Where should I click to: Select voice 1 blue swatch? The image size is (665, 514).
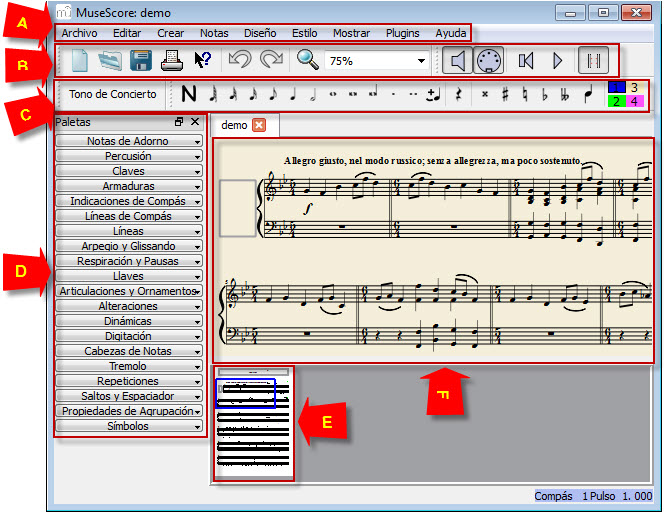point(616,87)
